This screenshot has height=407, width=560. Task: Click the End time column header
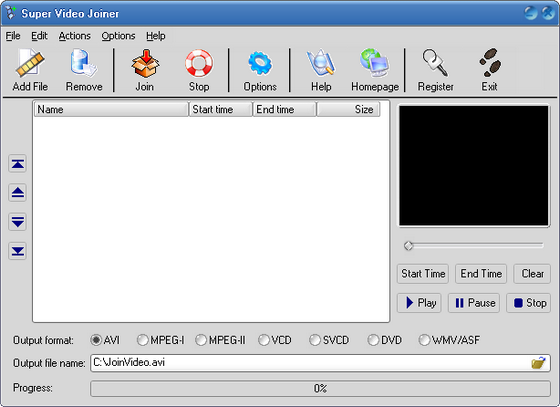coord(284,109)
